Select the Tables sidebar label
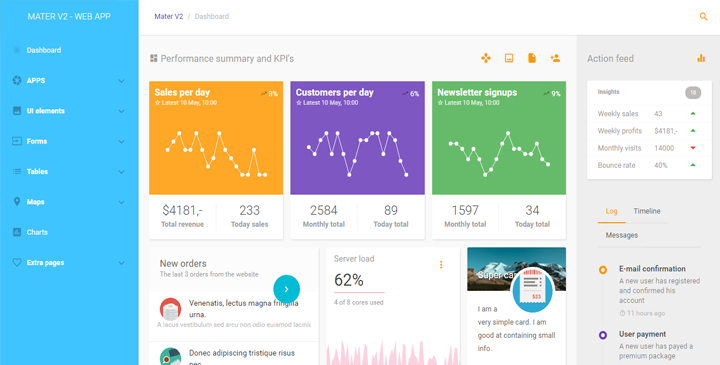Viewport: 720px width, 365px height. coord(37,171)
